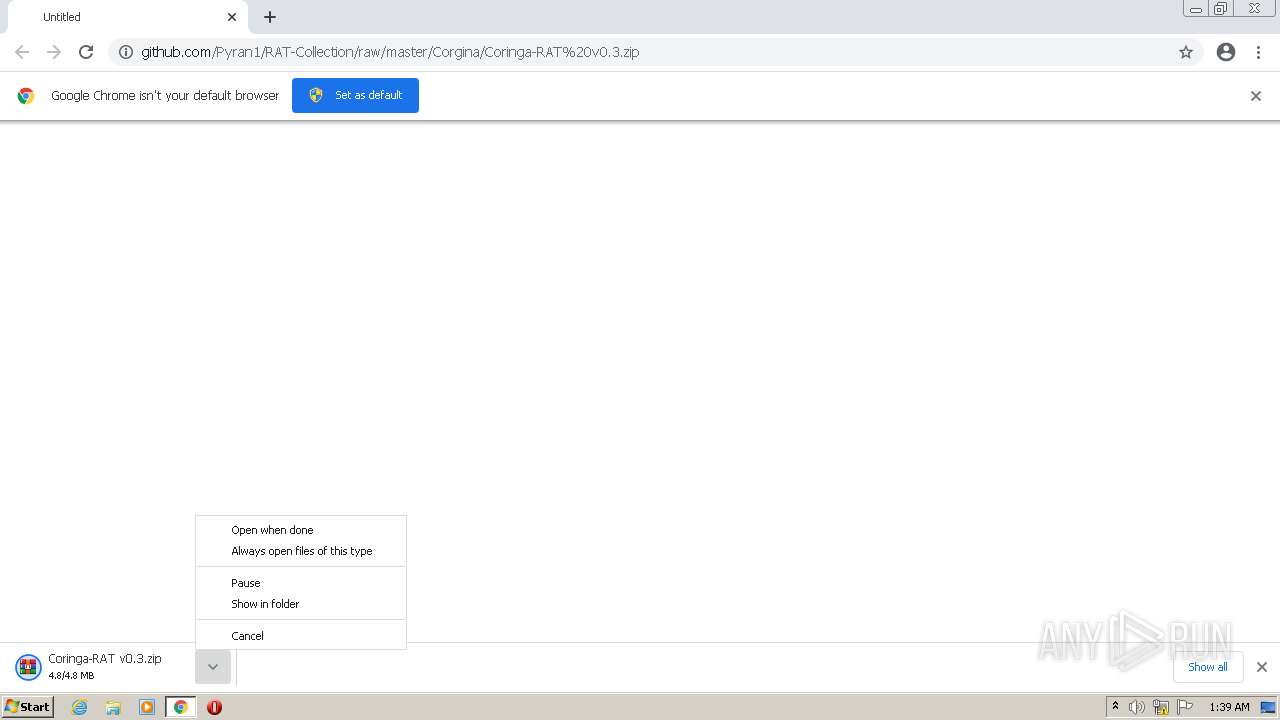Choose Always open files of this type

point(301,551)
